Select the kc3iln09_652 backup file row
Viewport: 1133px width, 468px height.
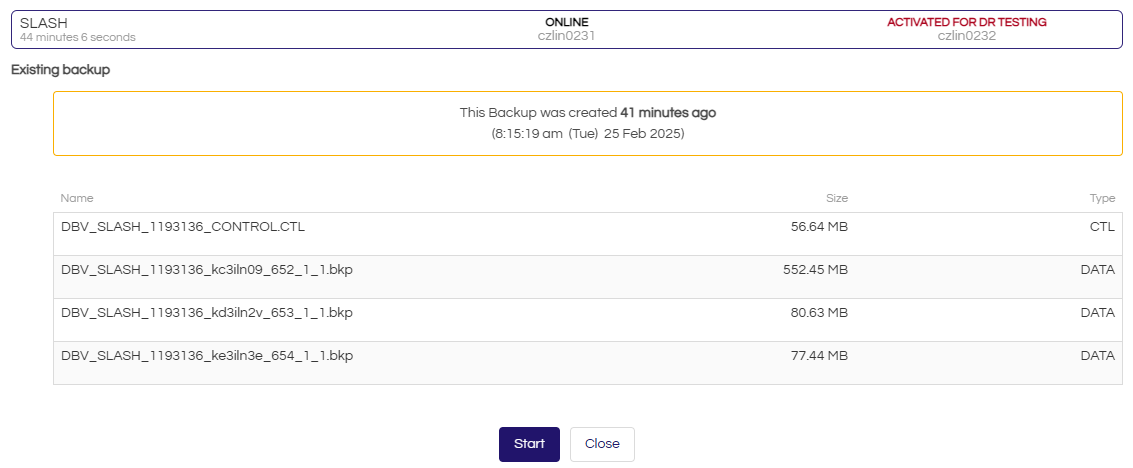[x=207, y=270]
